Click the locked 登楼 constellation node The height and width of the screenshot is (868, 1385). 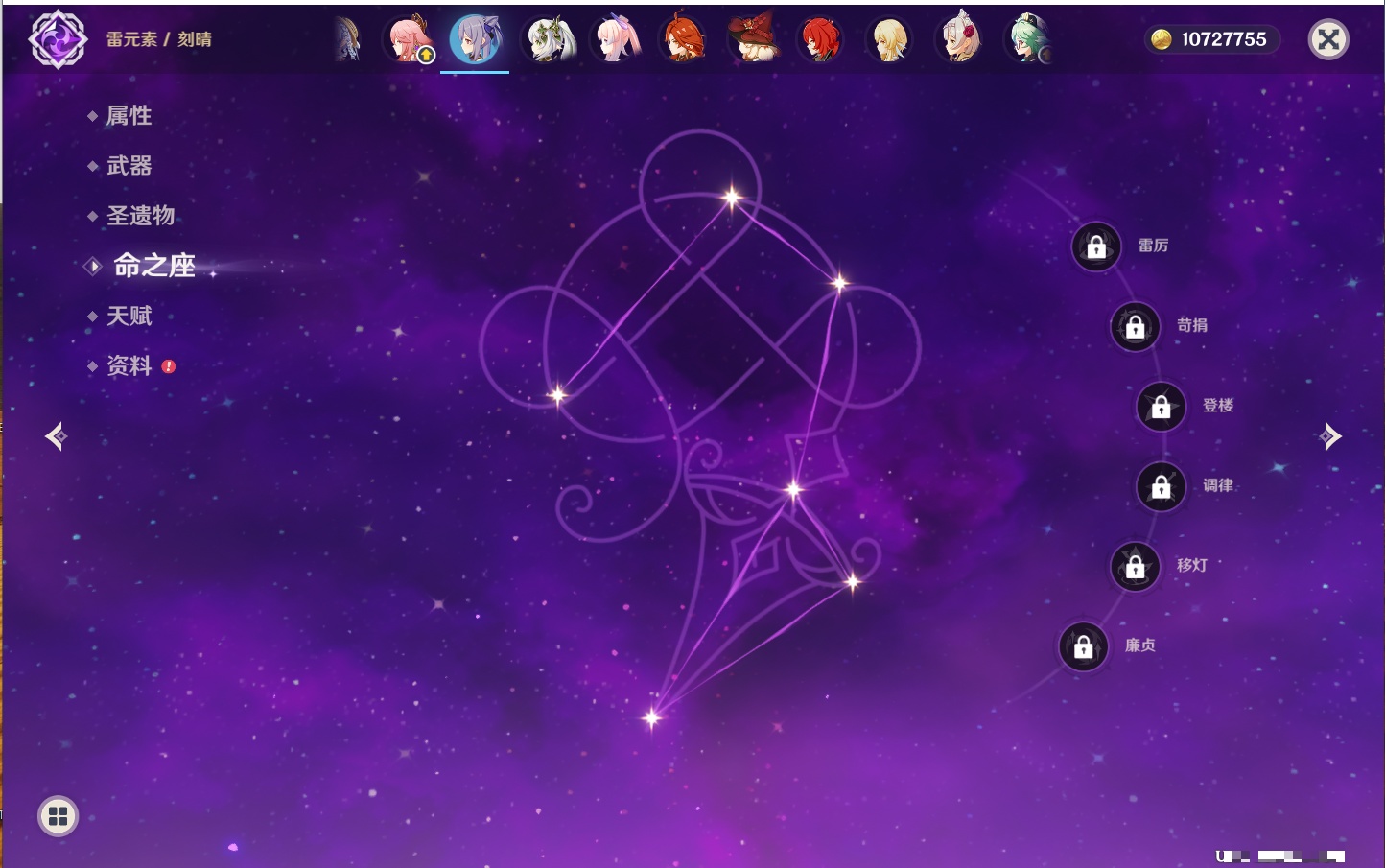click(x=1162, y=407)
